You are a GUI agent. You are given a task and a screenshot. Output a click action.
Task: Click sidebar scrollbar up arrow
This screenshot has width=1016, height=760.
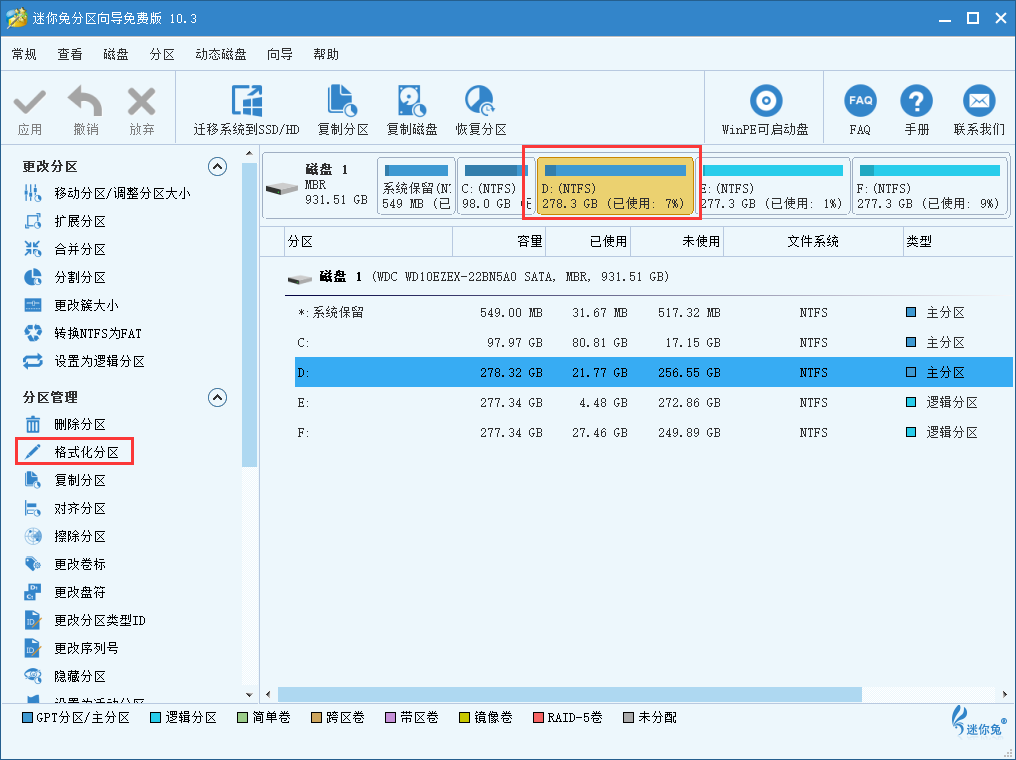coord(249,154)
